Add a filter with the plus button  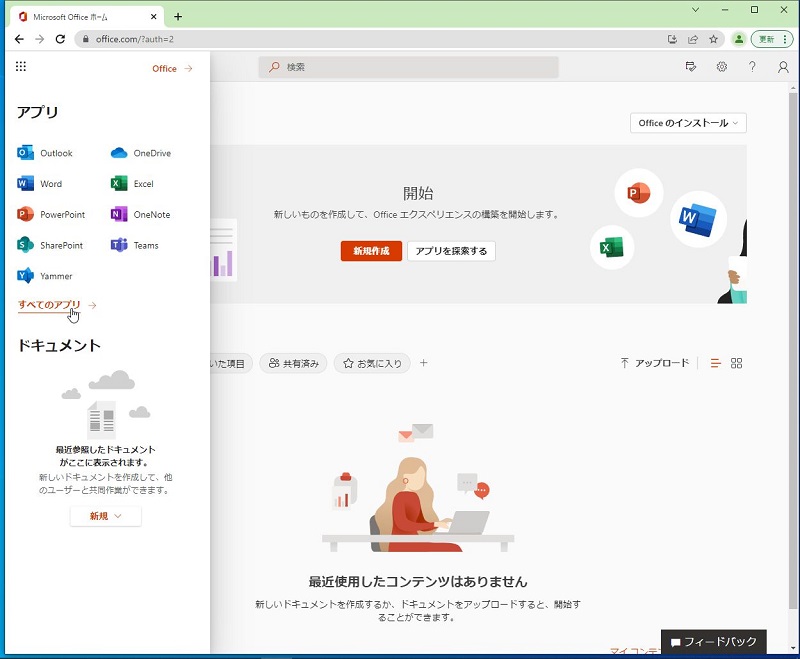pyautogui.click(x=423, y=363)
